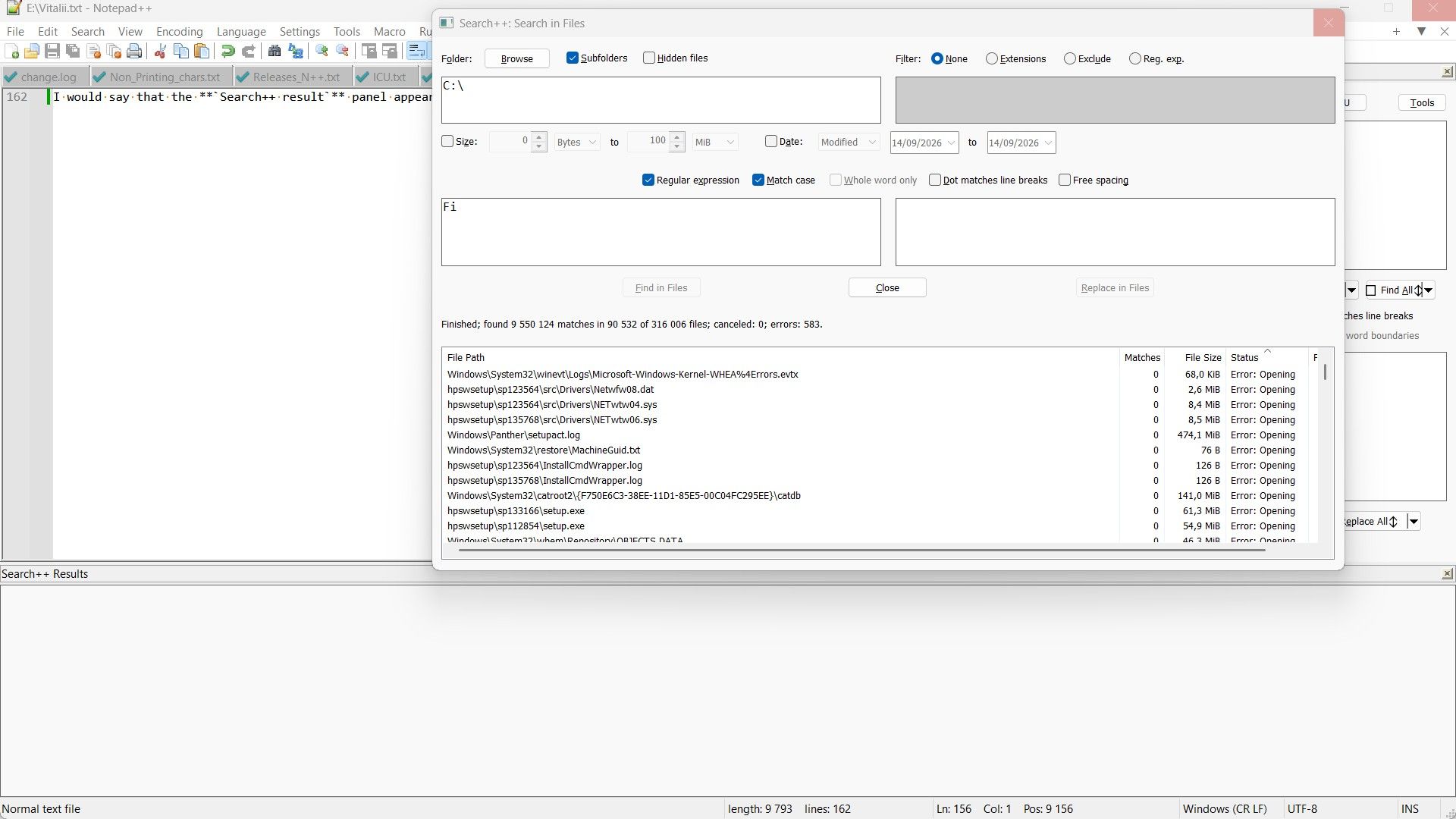Open the Modified date type dropdown
Viewport: 1456px width, 819px height.
pyautogui.click(x=849, y=142)
